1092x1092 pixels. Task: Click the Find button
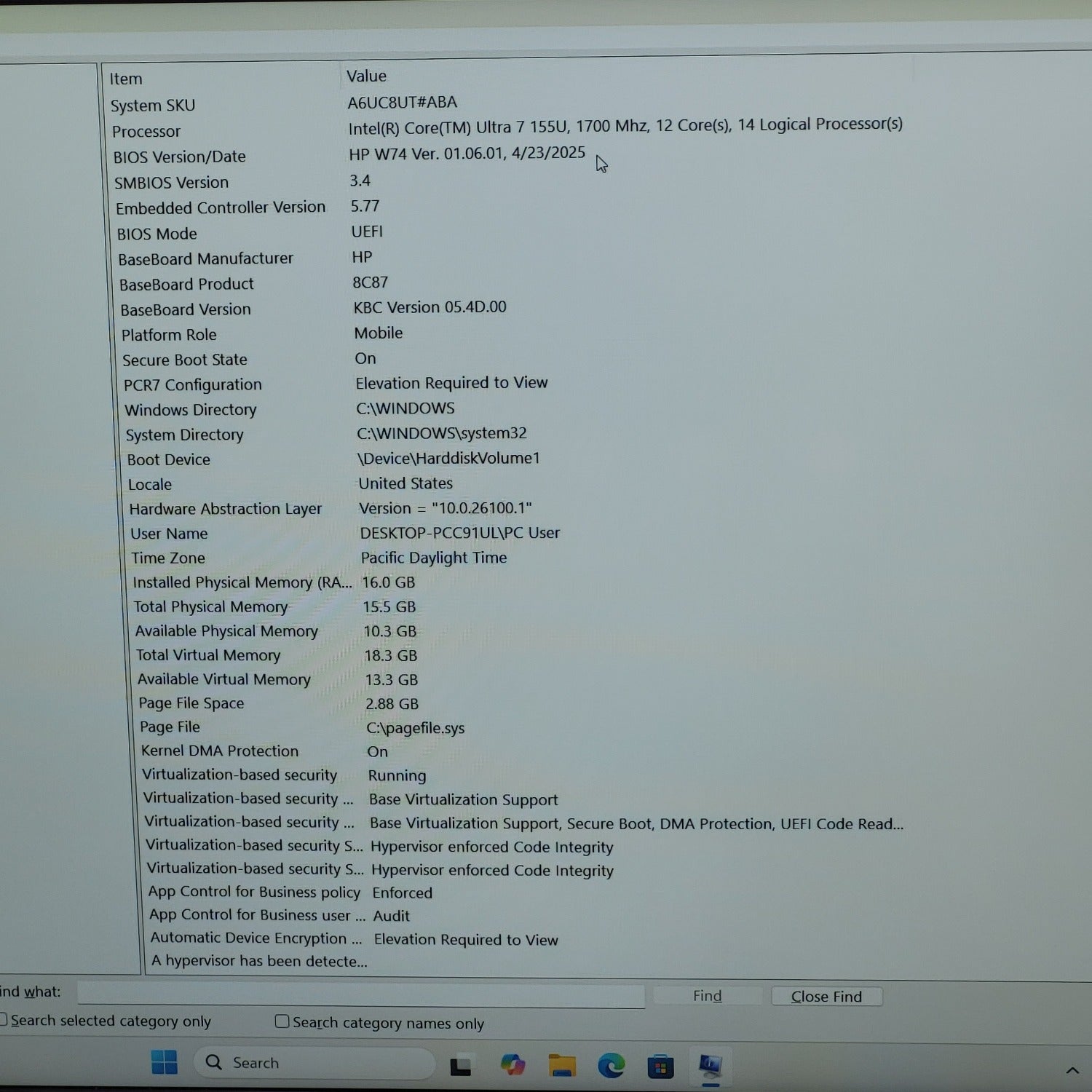[707, 996]
